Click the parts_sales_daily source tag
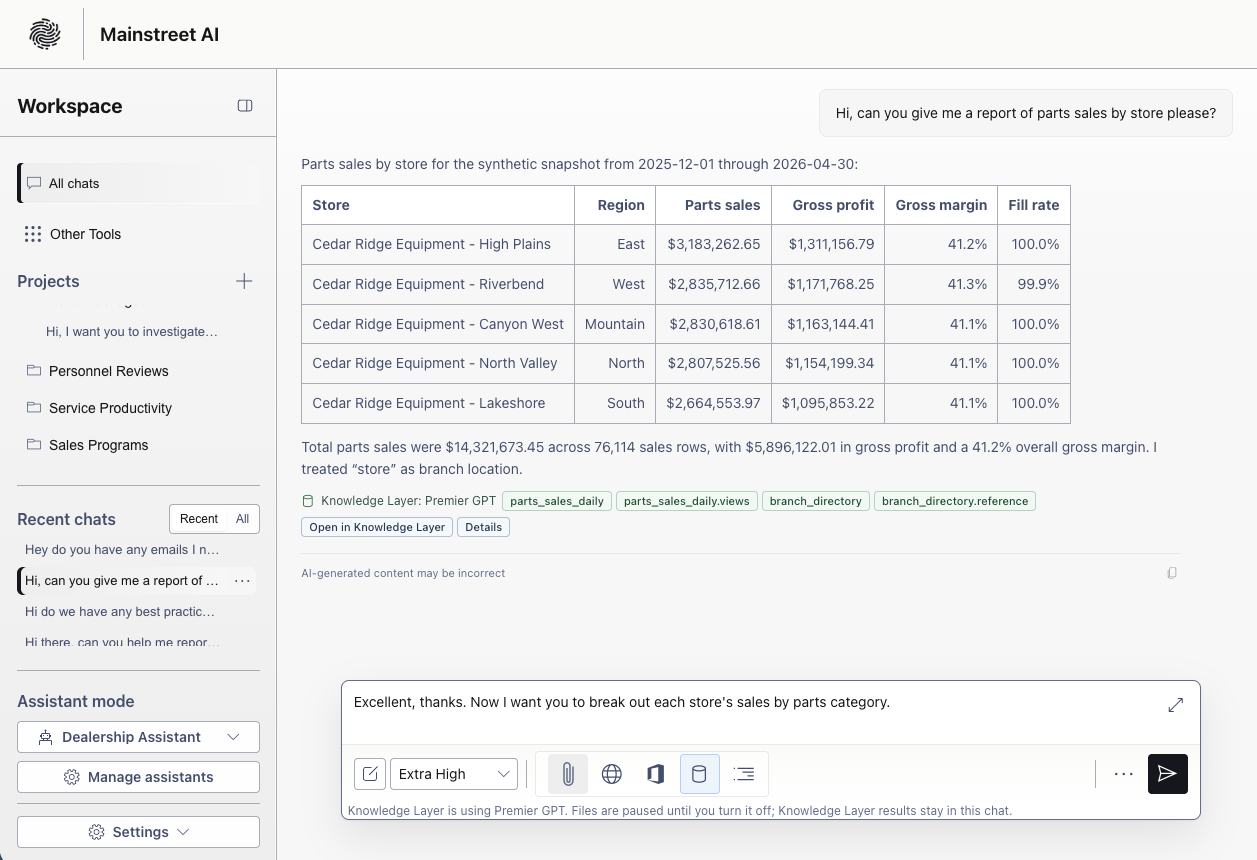Screen dimensions: 1257x860 pos(557,501)
